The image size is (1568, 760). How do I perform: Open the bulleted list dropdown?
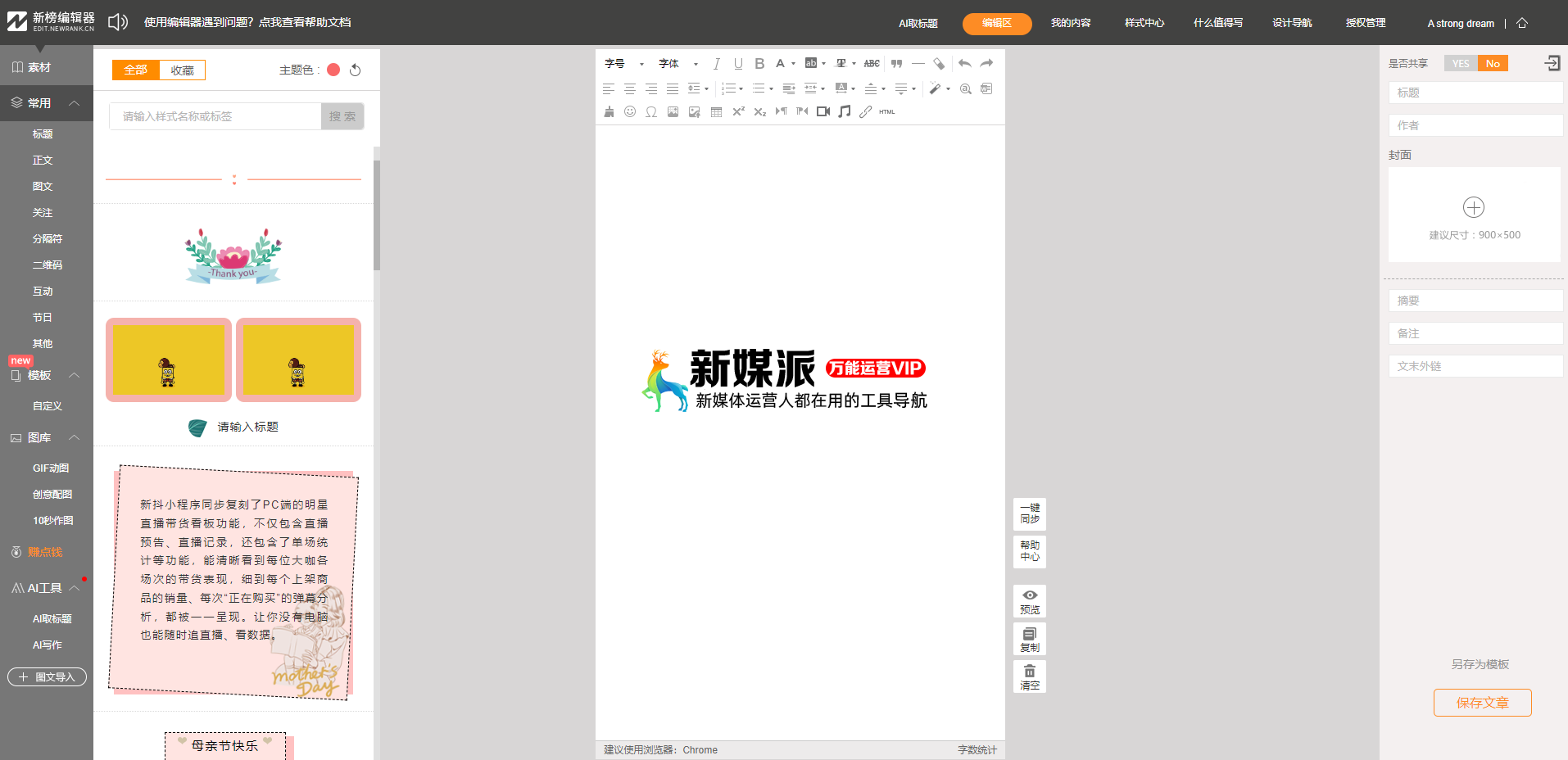point(771,88)
